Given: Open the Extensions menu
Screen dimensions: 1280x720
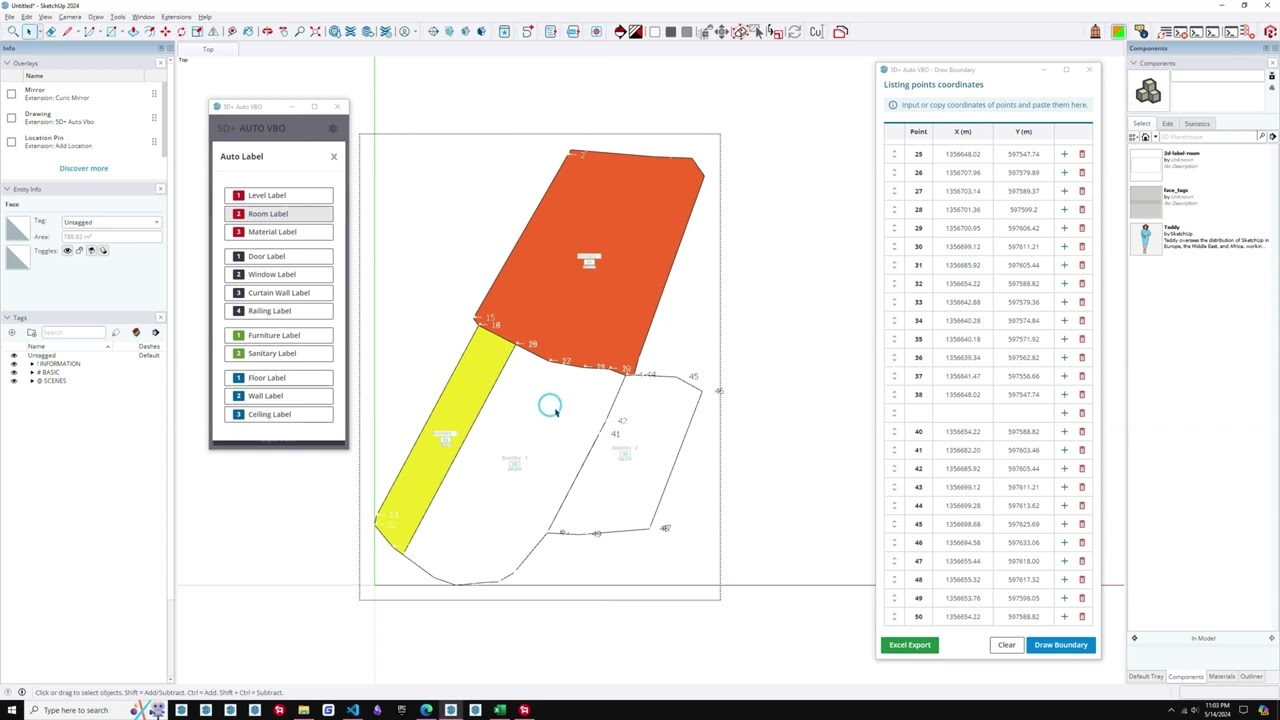Looking at the screenshot, I should coord(176,17).
